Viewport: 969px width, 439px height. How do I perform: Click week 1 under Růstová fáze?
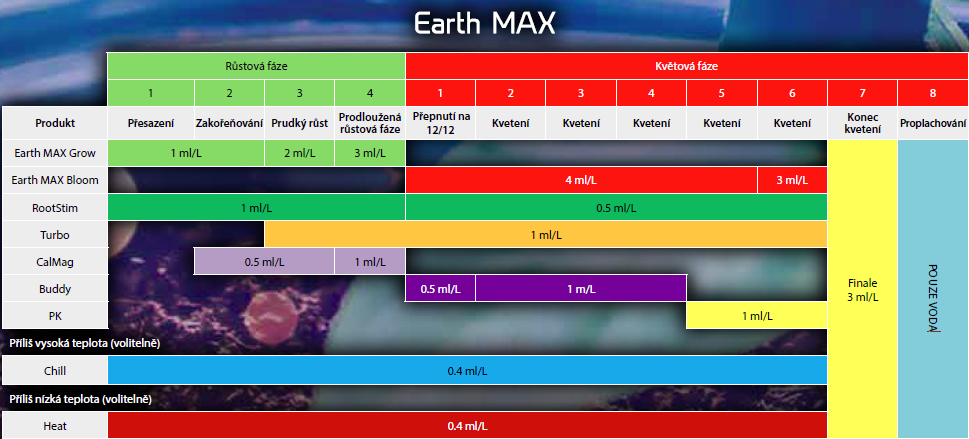click(151, 93)
